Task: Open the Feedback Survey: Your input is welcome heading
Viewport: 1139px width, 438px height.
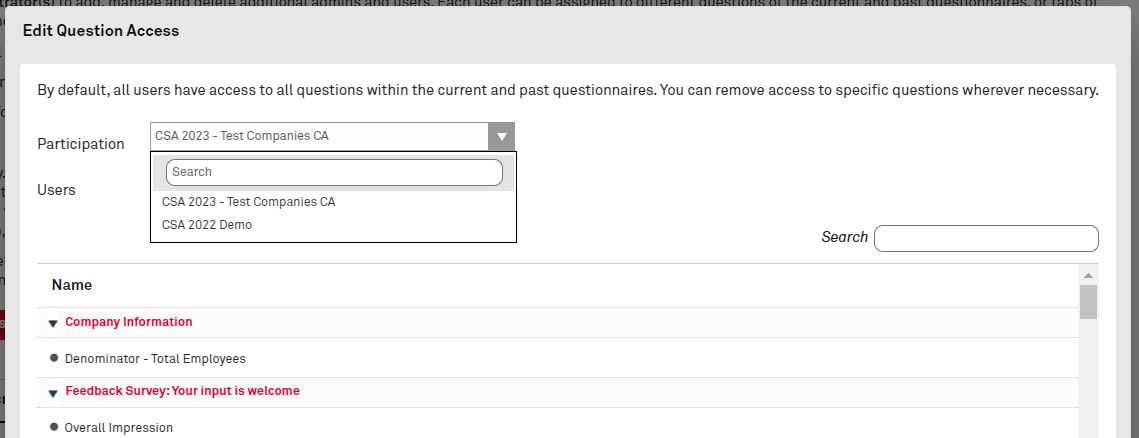Action: pyautogui.click(x=182, y=391)
